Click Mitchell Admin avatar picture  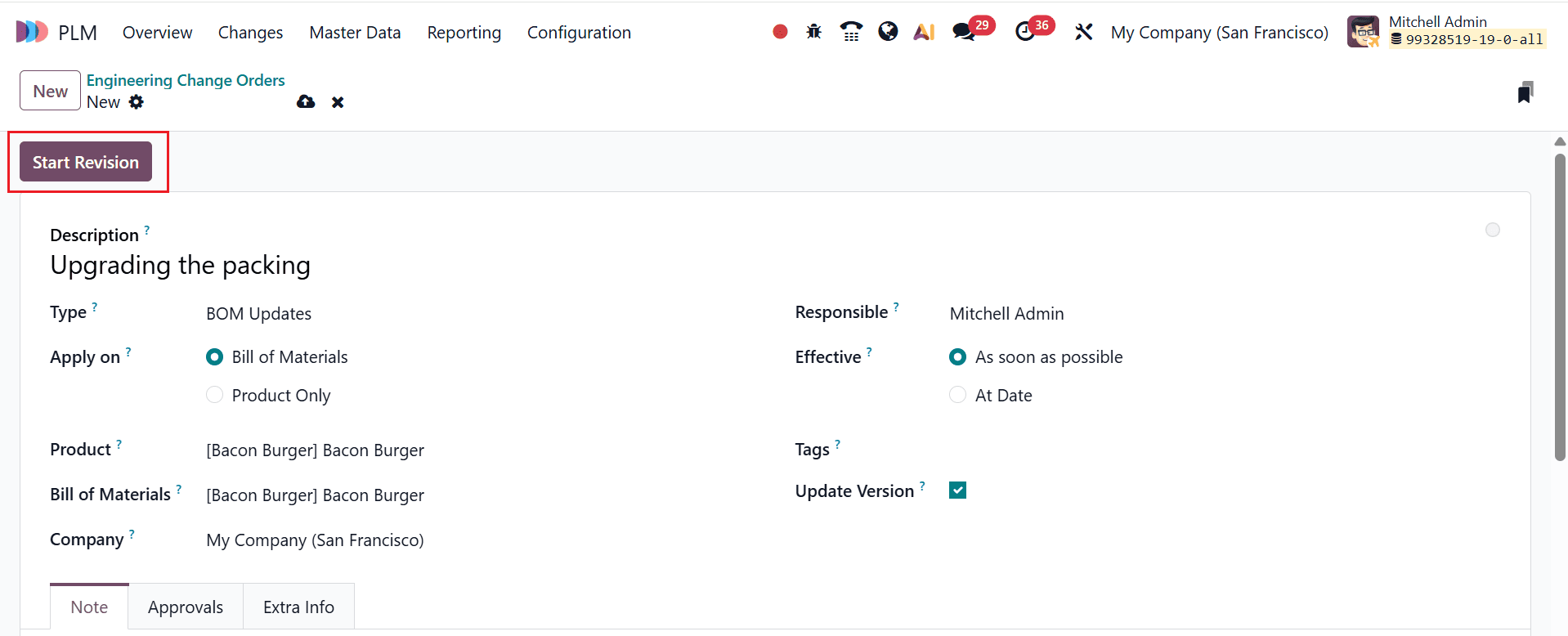(x=1363, y=32)
